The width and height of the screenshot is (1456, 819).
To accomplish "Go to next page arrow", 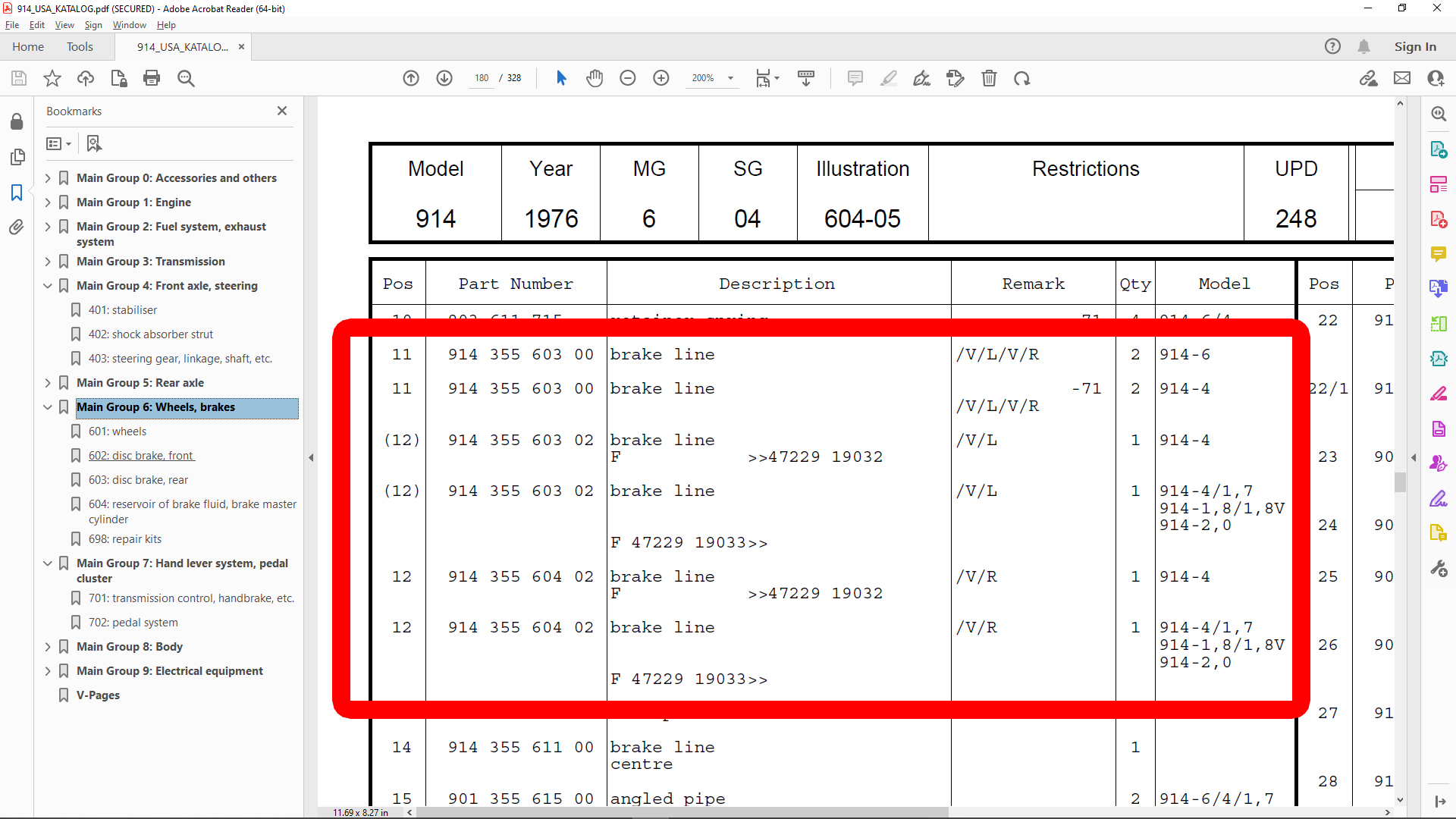I will coord(444,78).
